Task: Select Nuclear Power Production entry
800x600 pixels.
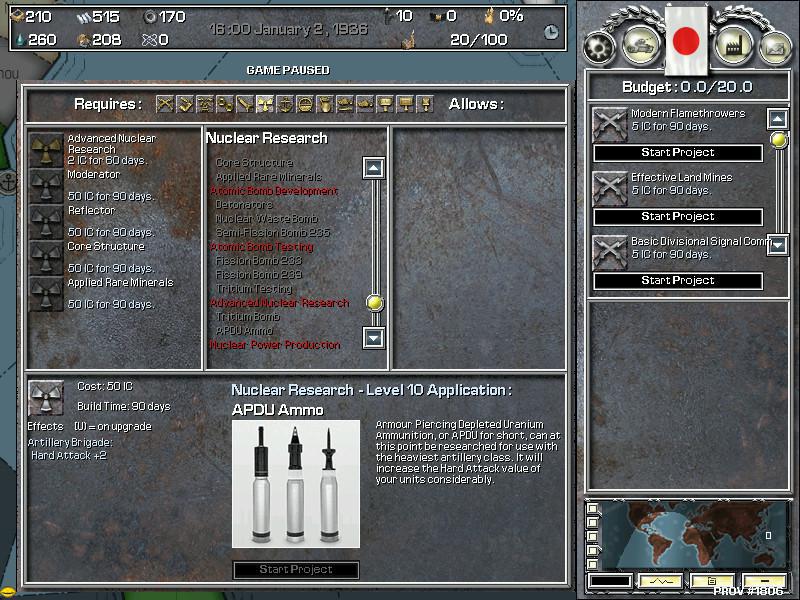Action: pos(274,345)
